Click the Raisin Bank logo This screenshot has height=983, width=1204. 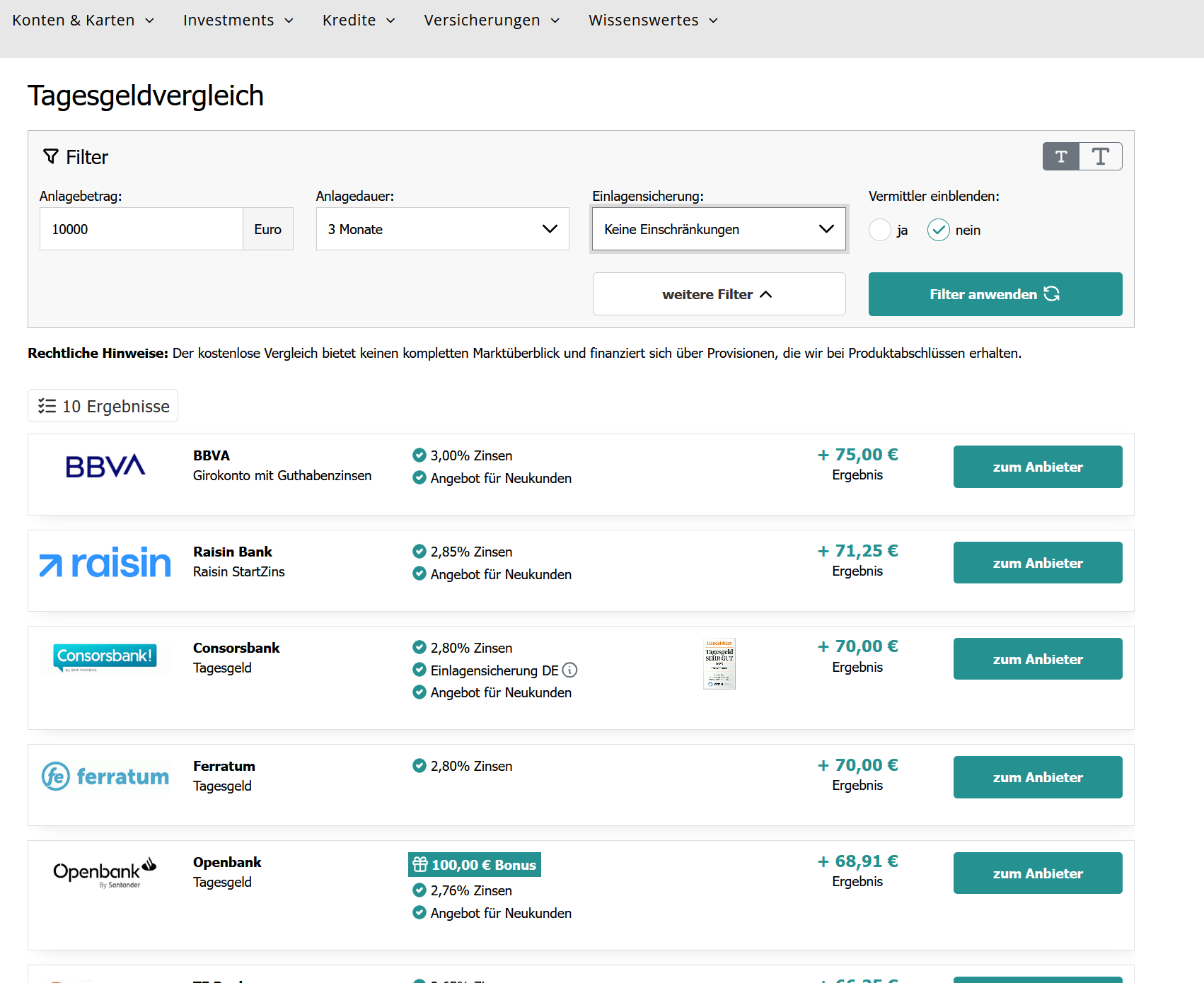(105, 563)
